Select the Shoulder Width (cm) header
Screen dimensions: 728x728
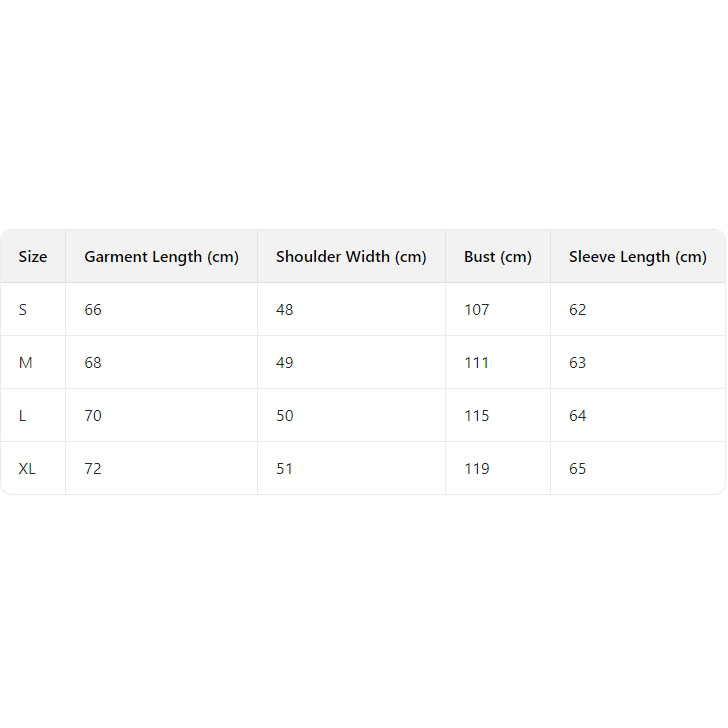coord(351,257)
